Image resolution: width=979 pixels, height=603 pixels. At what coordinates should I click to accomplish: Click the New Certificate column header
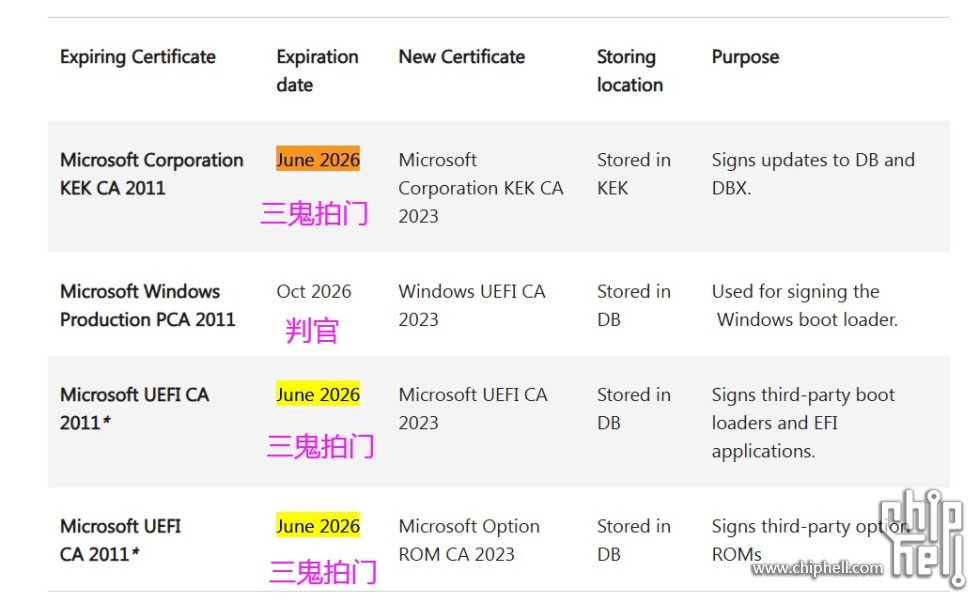461,57
